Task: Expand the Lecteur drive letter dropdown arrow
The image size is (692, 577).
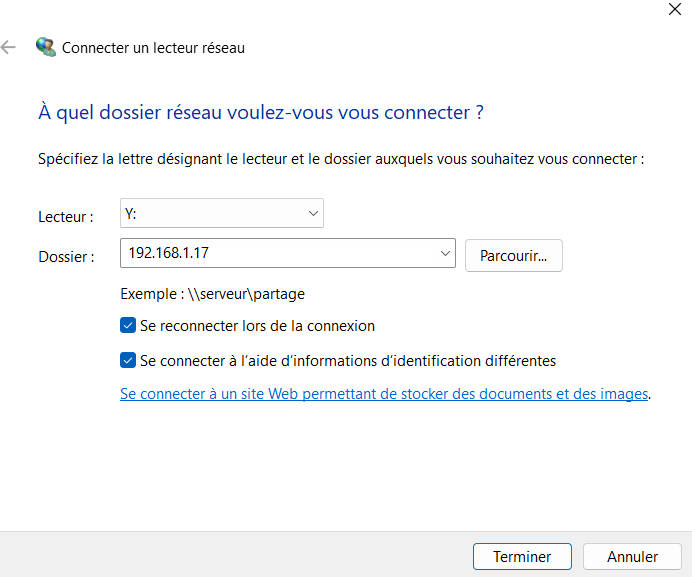Action: point(313,213)
